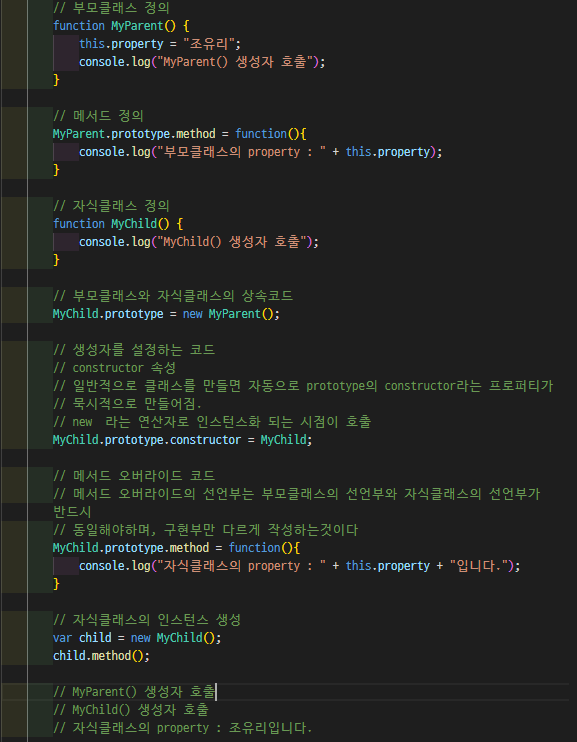Click the log string "부모클래스의 property : "
The width and height of the screenshot is (577, 742).
click(x=241, y=151)
